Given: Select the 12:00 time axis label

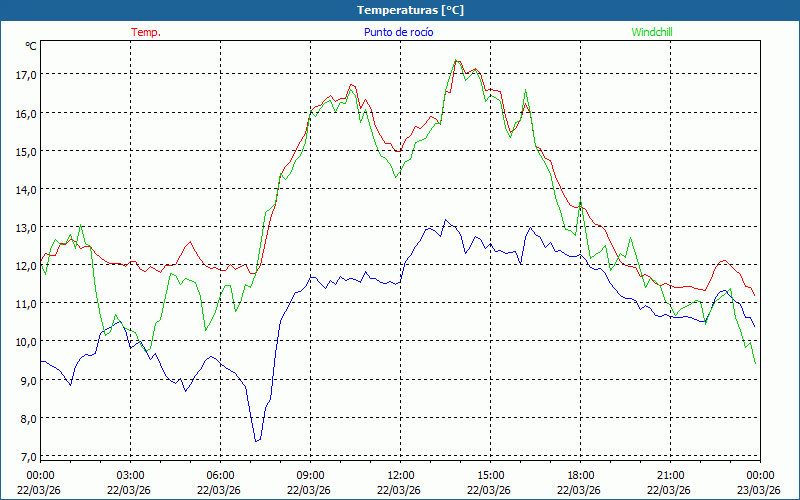Looking at the screenshot, I should tap(400, 475).
